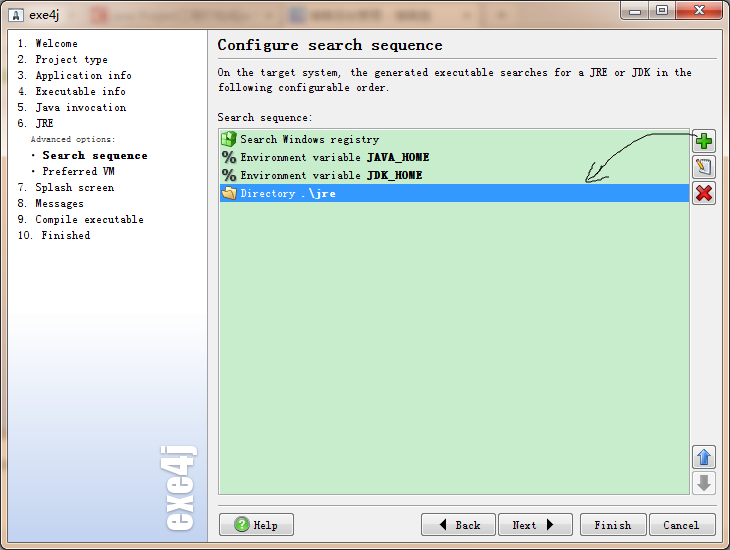Screen dimensions: 730x550
Task: Move entry up with blue arrow icon
Action: coord(704,457)
